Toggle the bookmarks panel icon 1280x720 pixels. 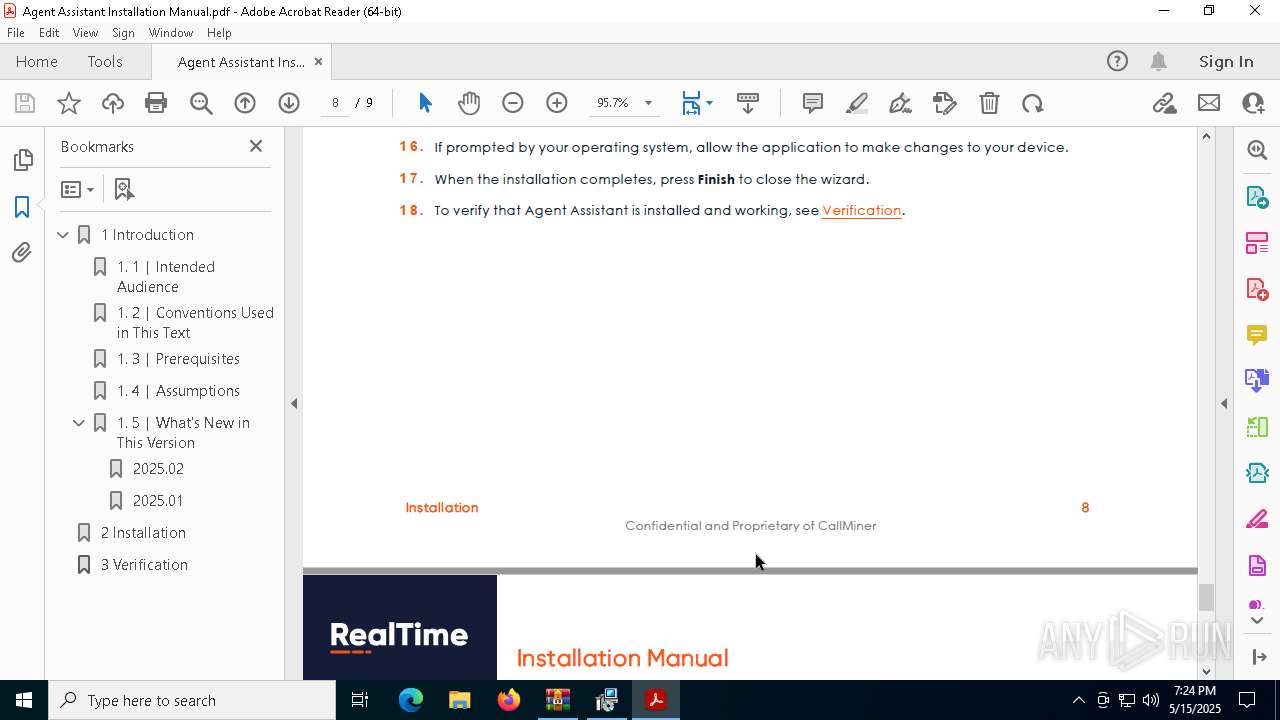click(x=22, y=207)
